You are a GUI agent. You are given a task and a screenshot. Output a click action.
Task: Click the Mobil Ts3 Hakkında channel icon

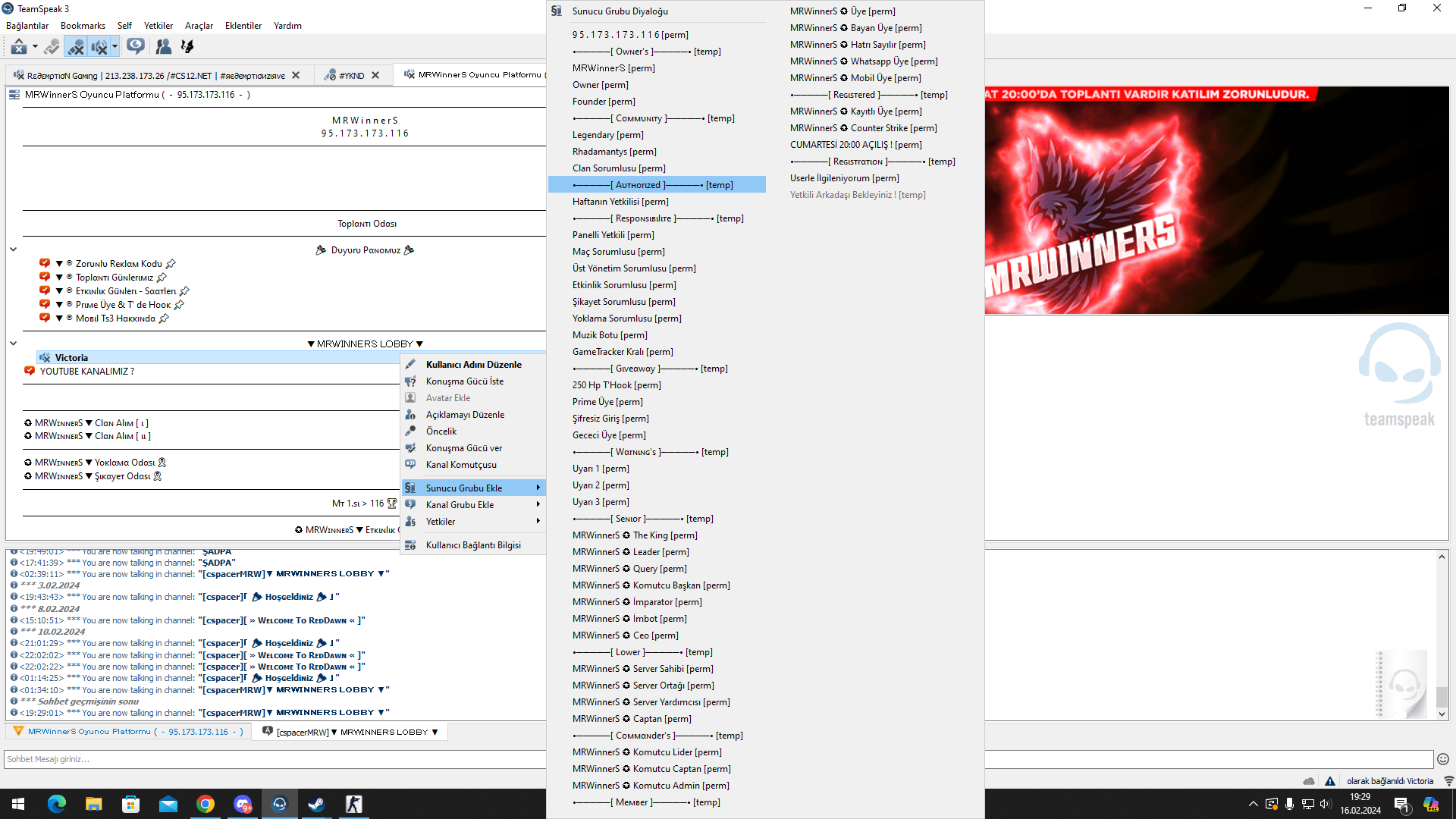(x=45, y=318)
